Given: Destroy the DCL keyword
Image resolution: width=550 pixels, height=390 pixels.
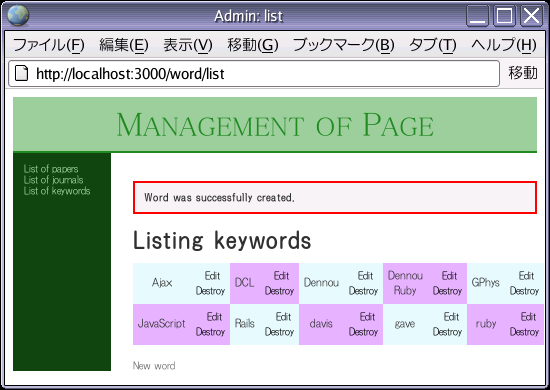Looking at the screenshot, I should [x=279, y=291].
